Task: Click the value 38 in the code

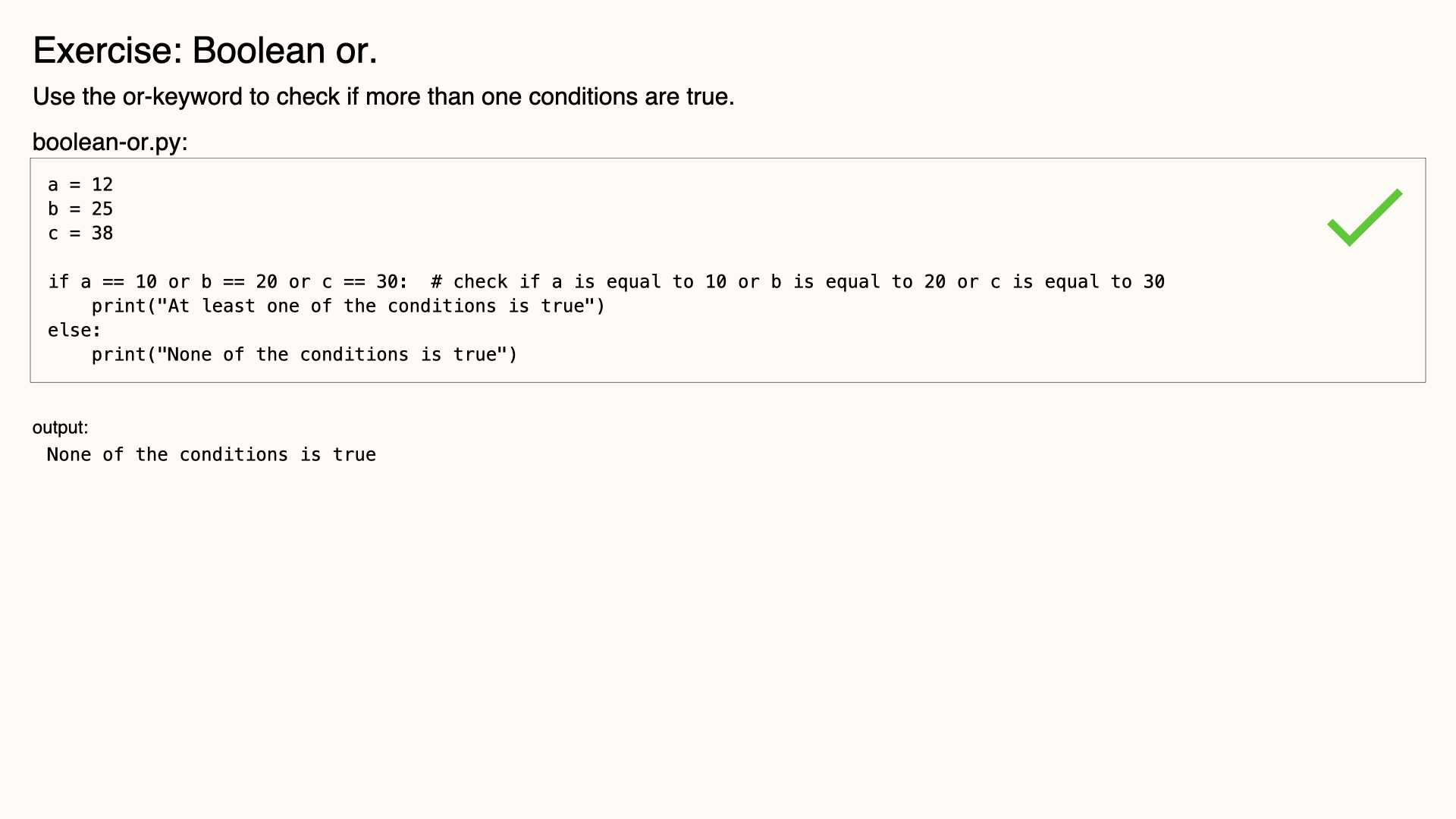Action: pyautogui.click(x=102, y=234)
